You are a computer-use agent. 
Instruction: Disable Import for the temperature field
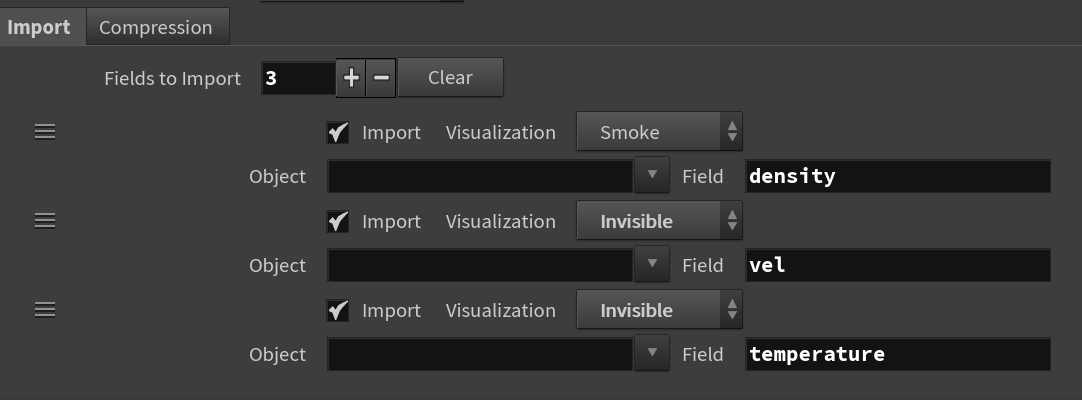pyautogui.click(x=338, y=310)
